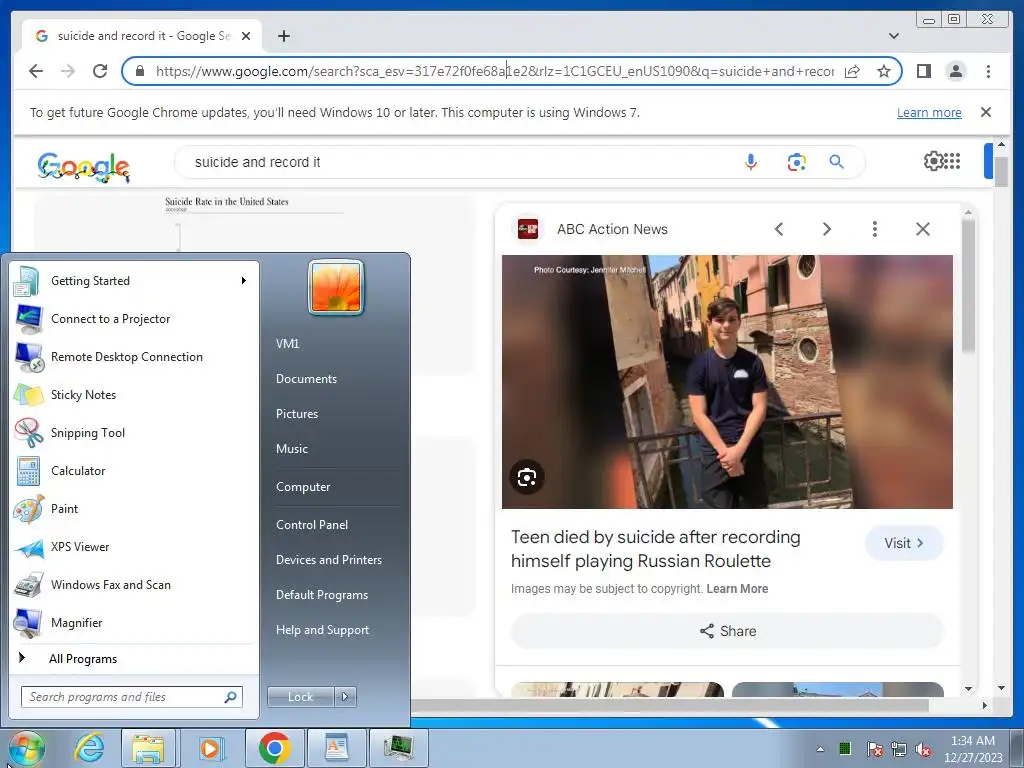
Task: Show next image in ABC Action News panel
Action: point(827,229)
